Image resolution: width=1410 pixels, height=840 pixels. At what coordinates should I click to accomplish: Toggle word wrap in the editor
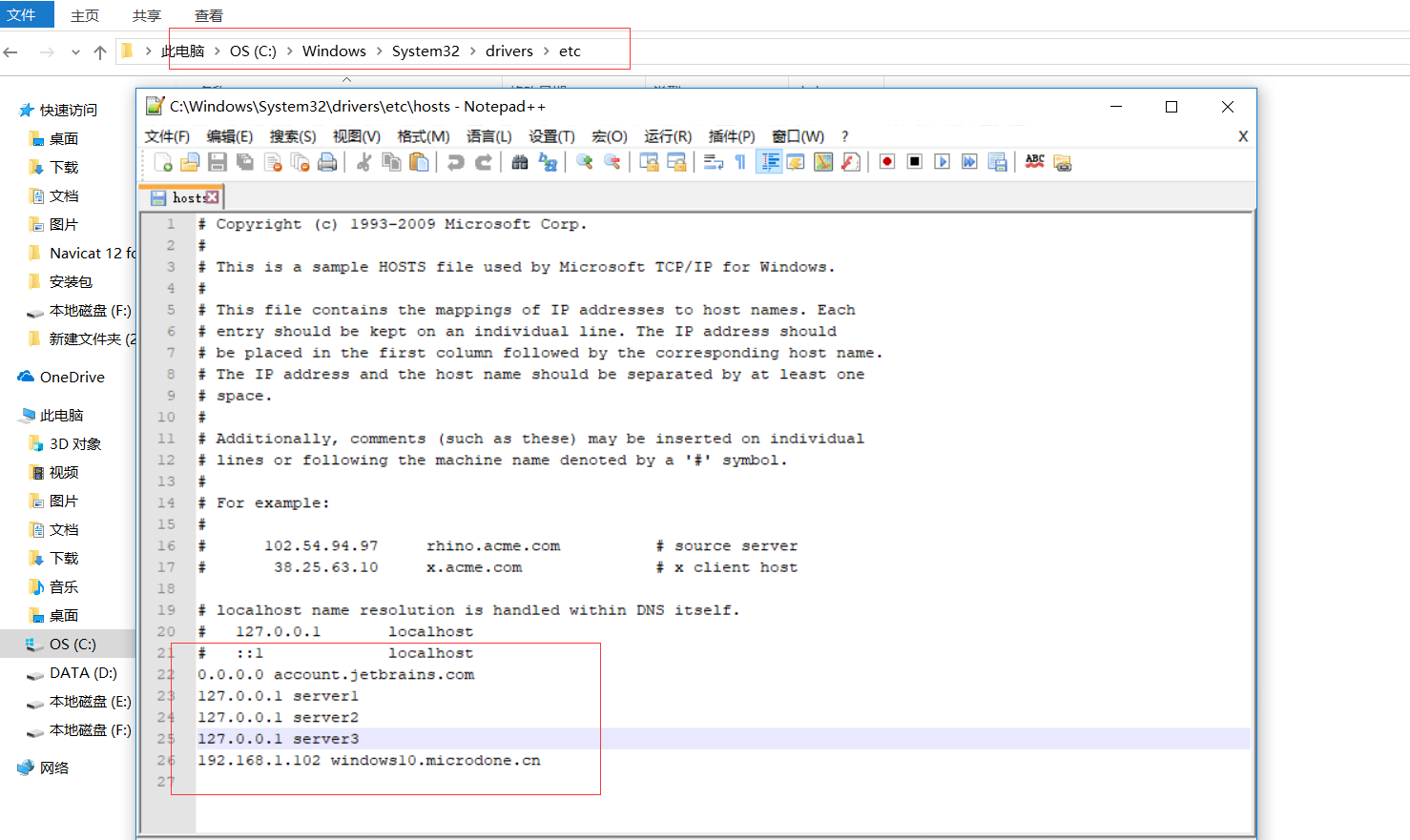pos(713,162)
